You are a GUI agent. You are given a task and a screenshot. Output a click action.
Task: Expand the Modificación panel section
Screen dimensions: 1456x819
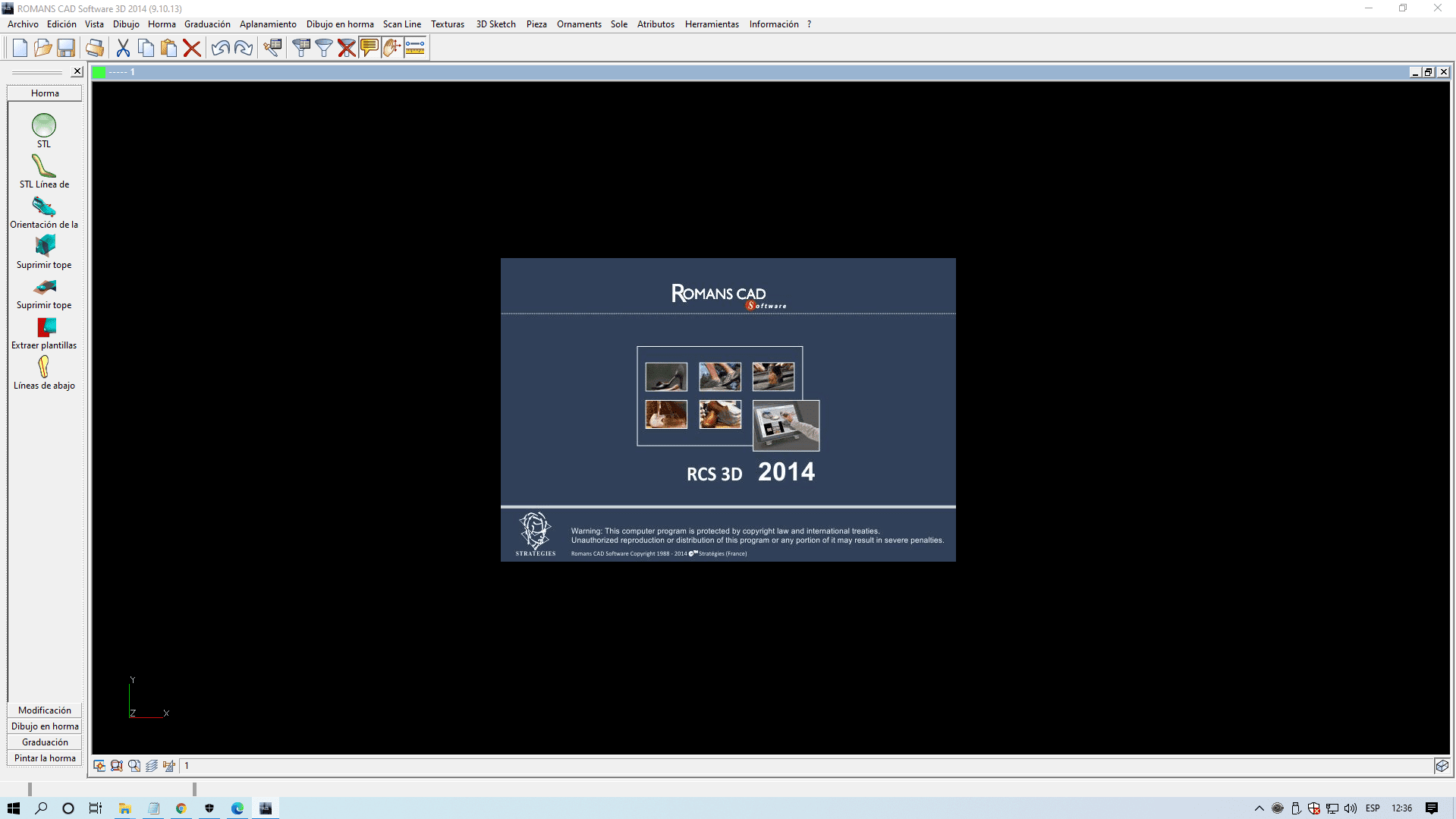pos(45,710)
